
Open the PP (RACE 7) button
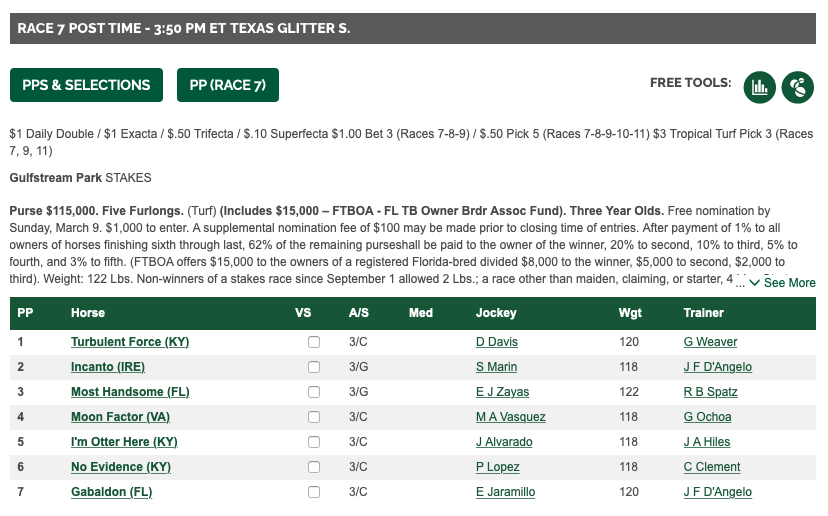(x=228, y=85)
